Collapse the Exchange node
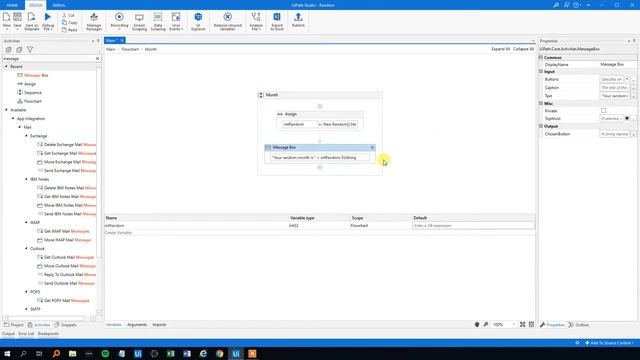640x360 pixels. coord(27,136)
